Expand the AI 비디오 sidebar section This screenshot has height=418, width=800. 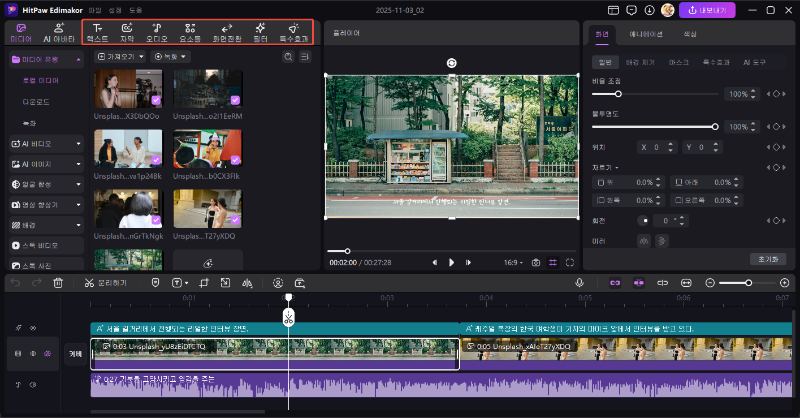[x=46, y=143]
